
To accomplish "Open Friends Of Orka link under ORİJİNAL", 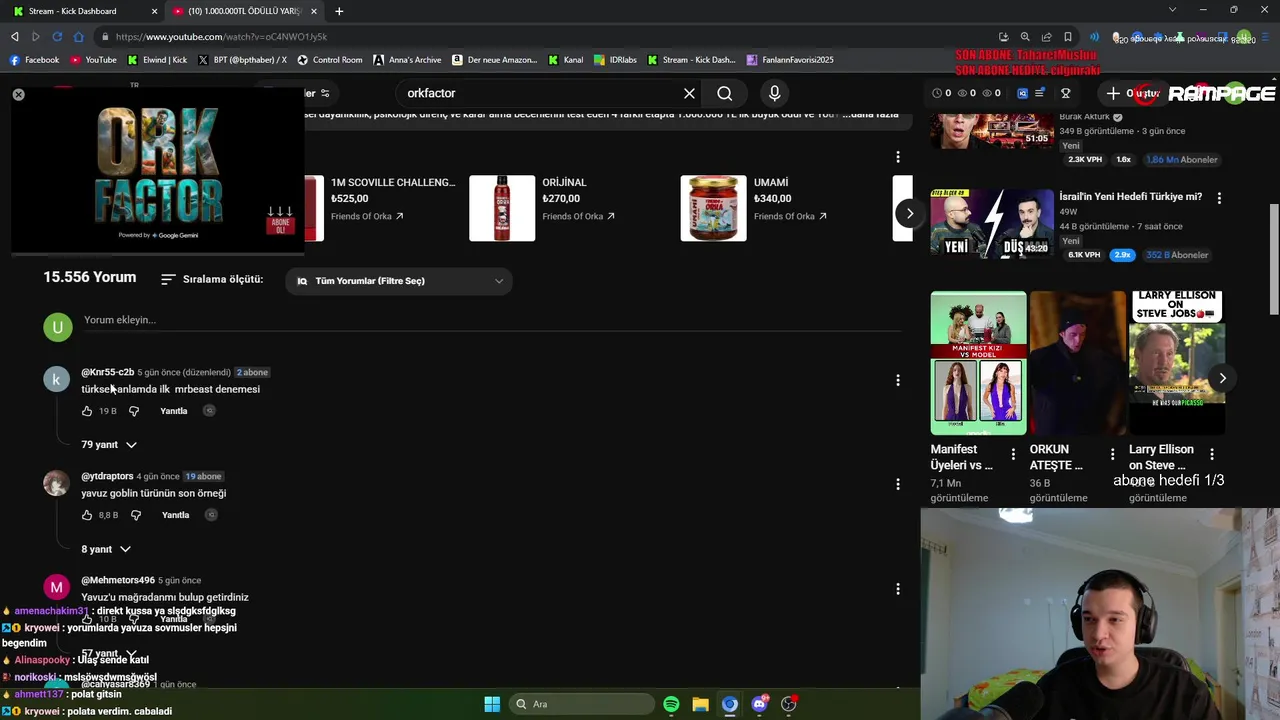I will pyautogui.click(x=578, y=216).
